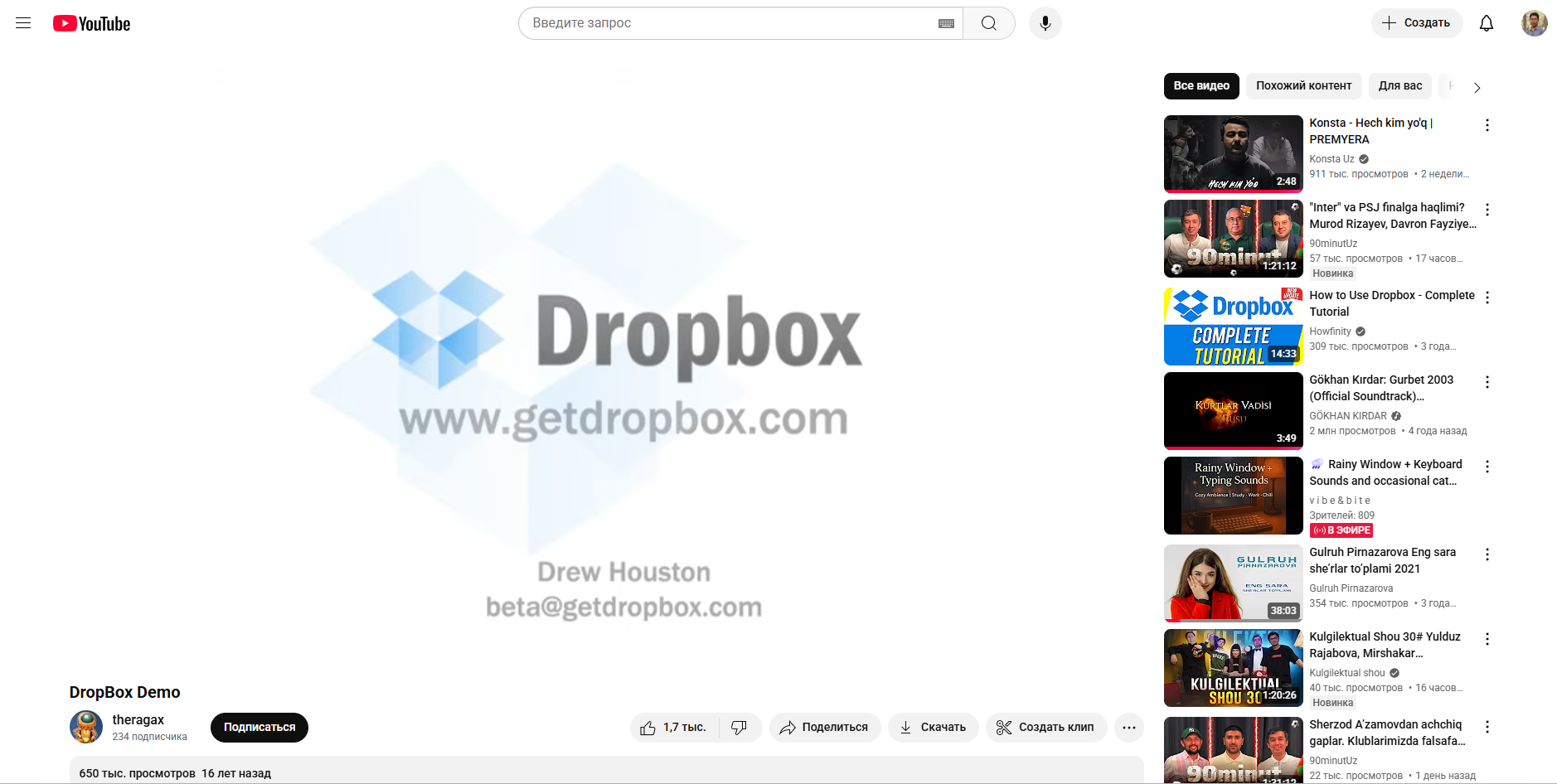Click "GÖKHAN KIRDAR" channel name

(1348, 416)
